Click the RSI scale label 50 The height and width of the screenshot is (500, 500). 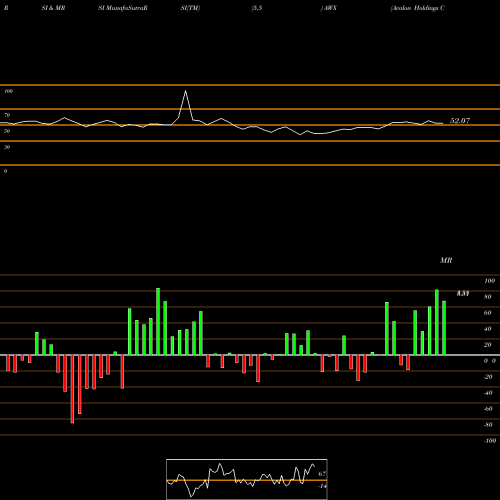tap(7, 131)
